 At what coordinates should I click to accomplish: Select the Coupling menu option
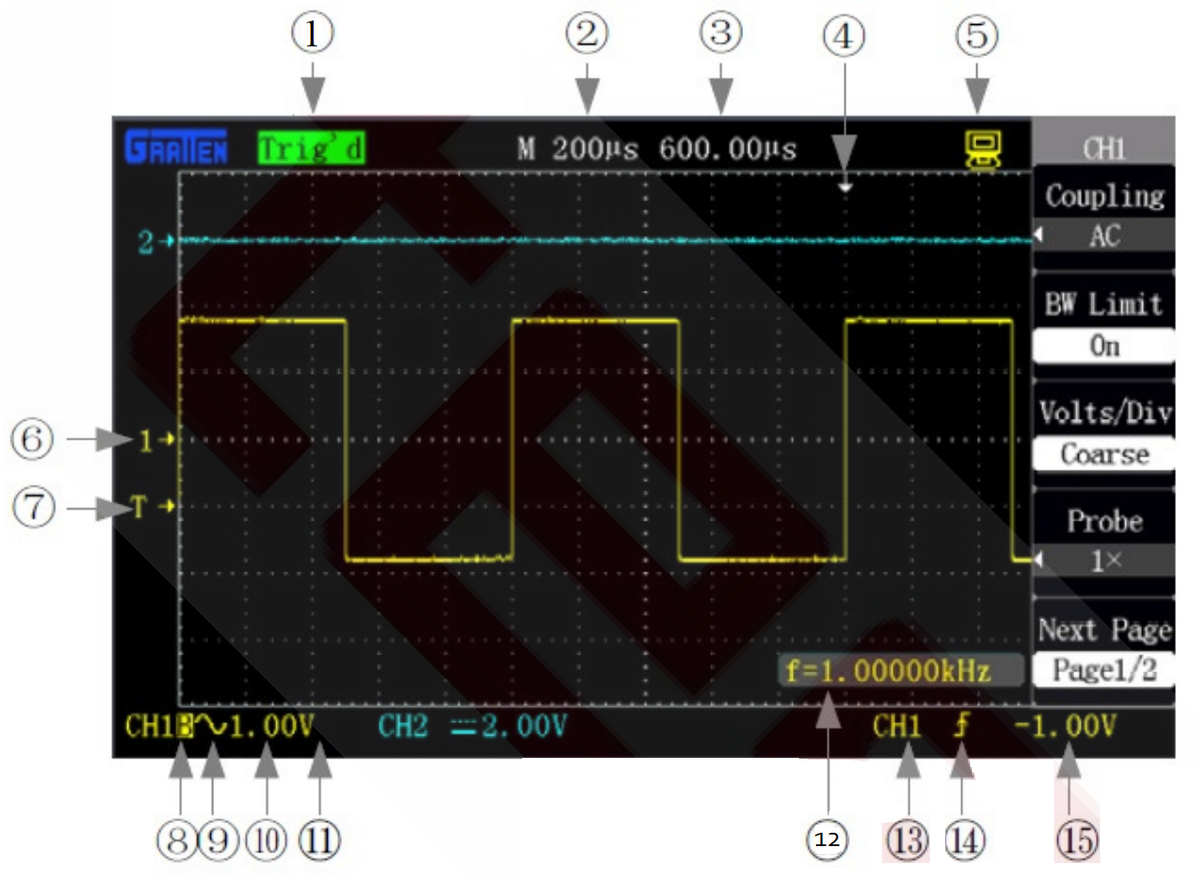[1103, 196]
